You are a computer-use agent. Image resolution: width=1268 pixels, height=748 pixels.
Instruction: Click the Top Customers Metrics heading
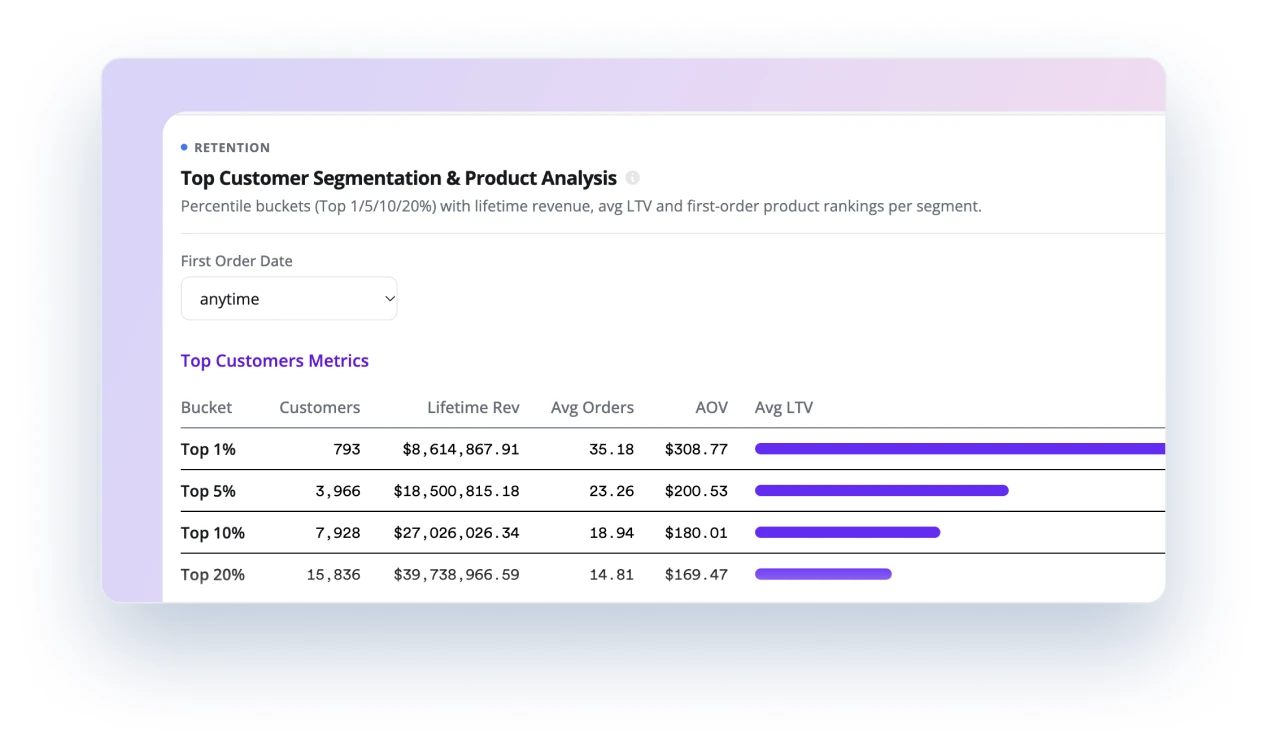point(275,361)
